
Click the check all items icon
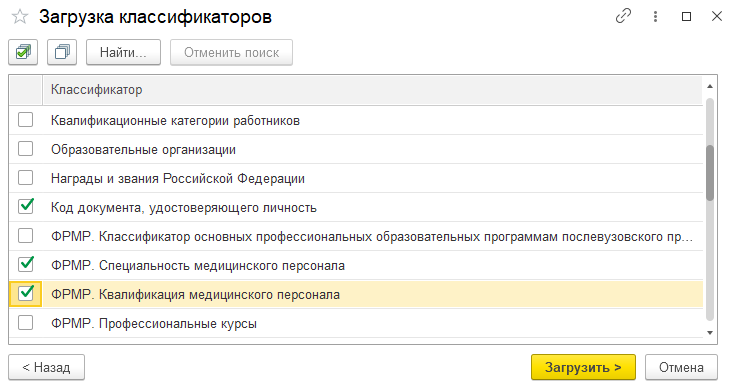(x=23, y=52)
